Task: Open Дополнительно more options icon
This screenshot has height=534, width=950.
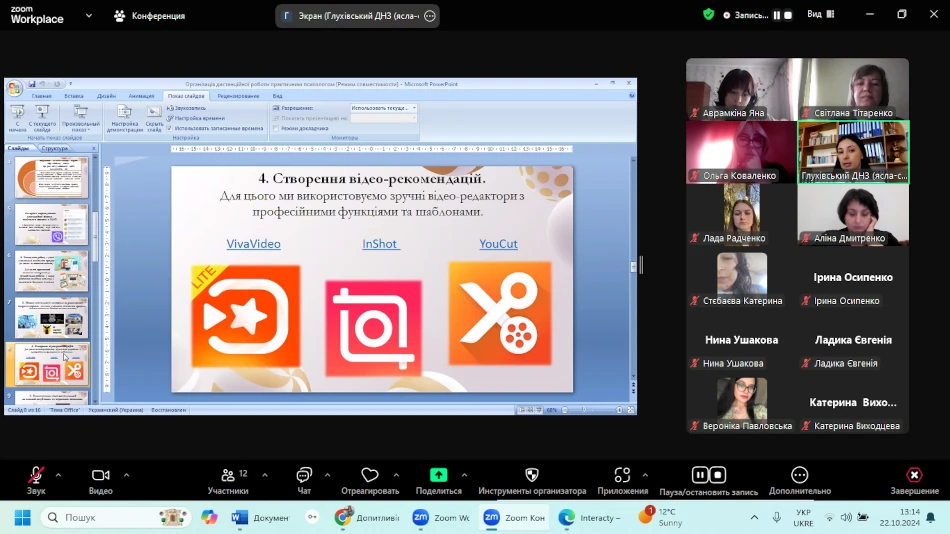Action: pos(799,475)
